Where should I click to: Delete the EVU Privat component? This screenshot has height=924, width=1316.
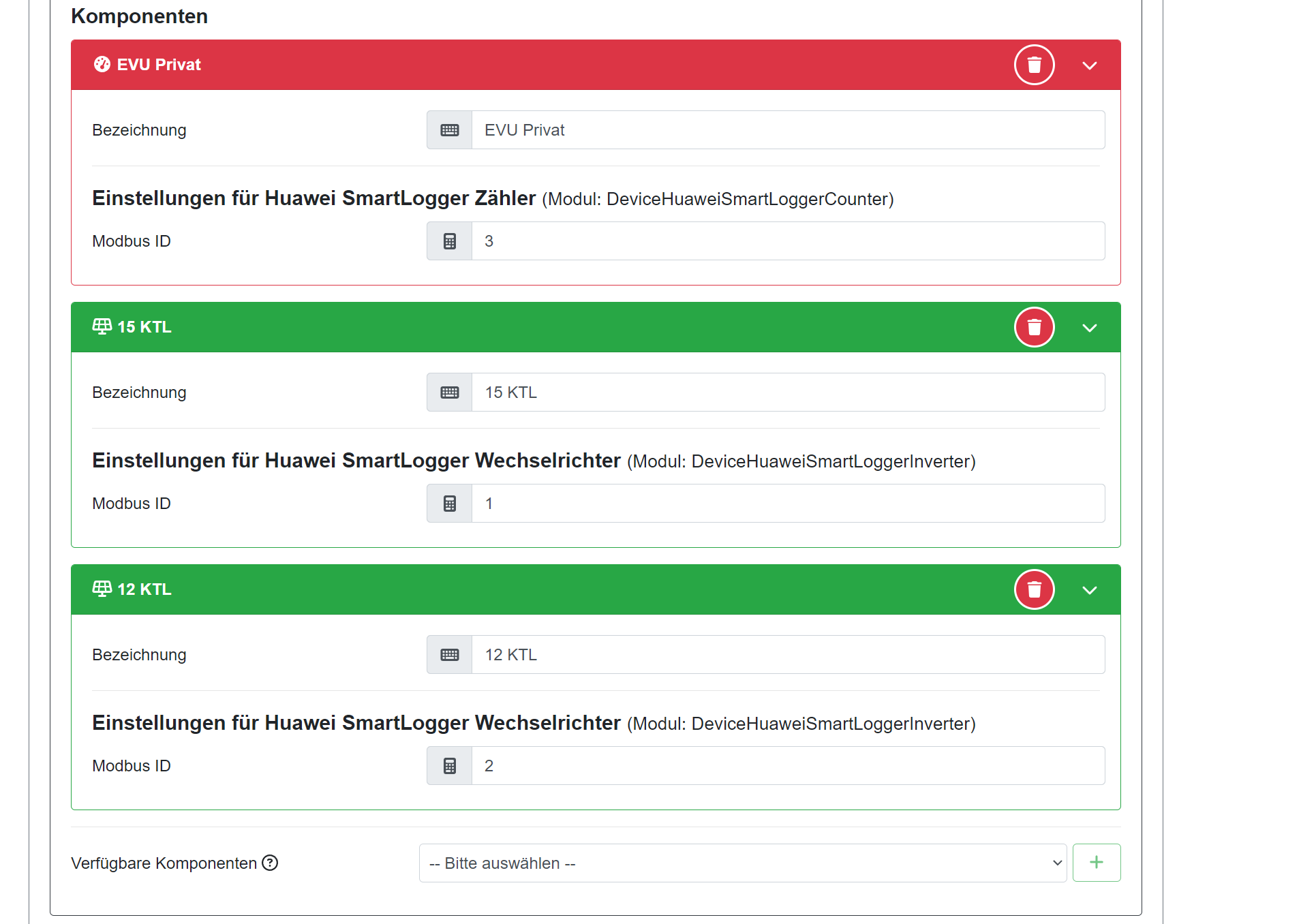click(x=1034, y=65)
